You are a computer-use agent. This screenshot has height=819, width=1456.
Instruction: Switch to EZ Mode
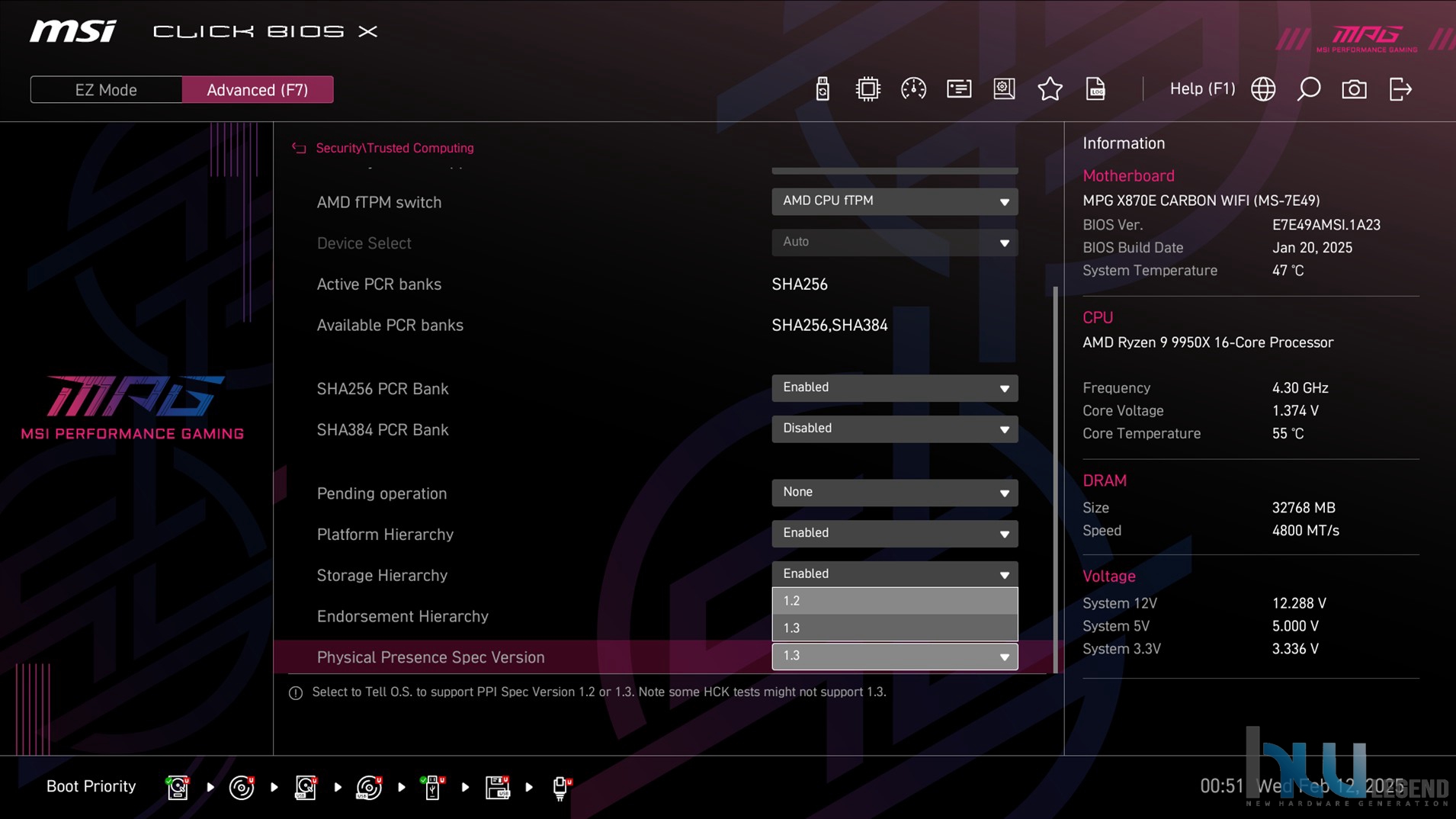[106, 90]
